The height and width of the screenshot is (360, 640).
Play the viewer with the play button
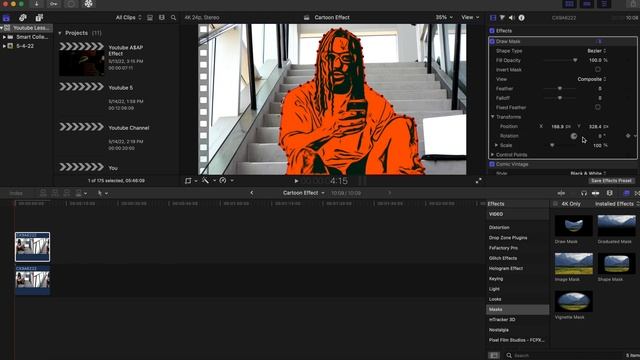coord(296,181)
